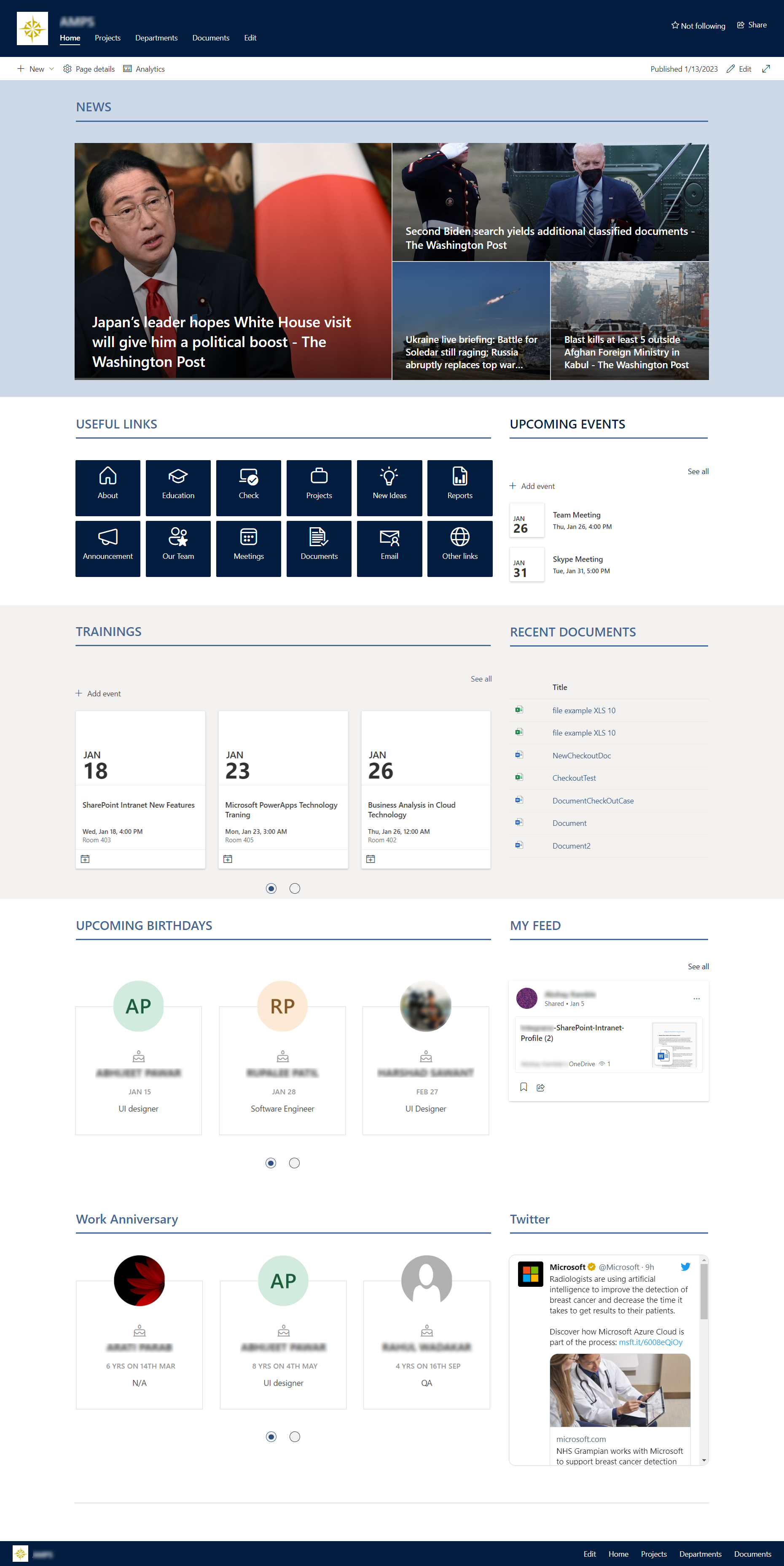Open the Email quick link tile
This screenshot has height=1566, width=784.
tap(389, 548)
